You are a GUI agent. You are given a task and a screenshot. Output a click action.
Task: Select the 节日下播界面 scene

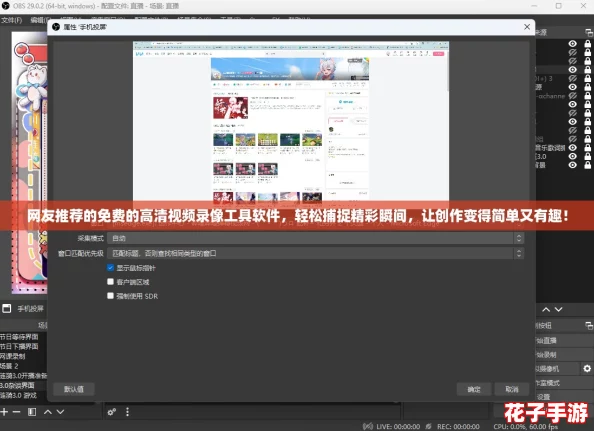coord(19,346)
